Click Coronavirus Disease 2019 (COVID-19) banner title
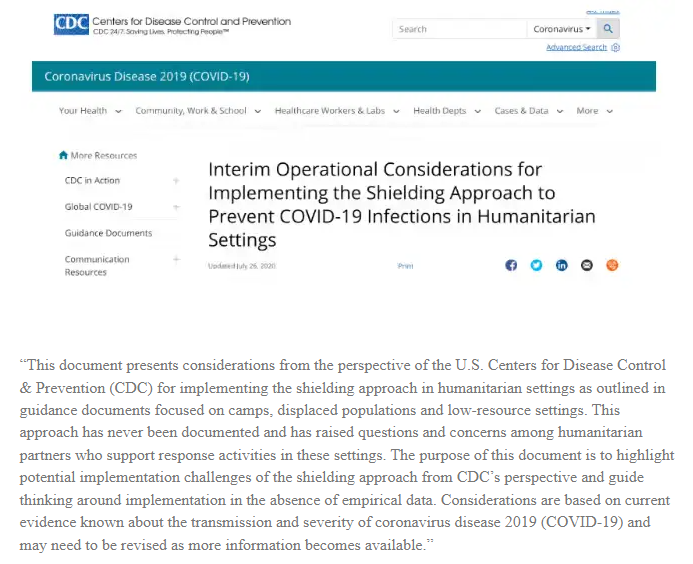This screenshot has width=693, height=564. pyautogui.click(x=147, y=76)
